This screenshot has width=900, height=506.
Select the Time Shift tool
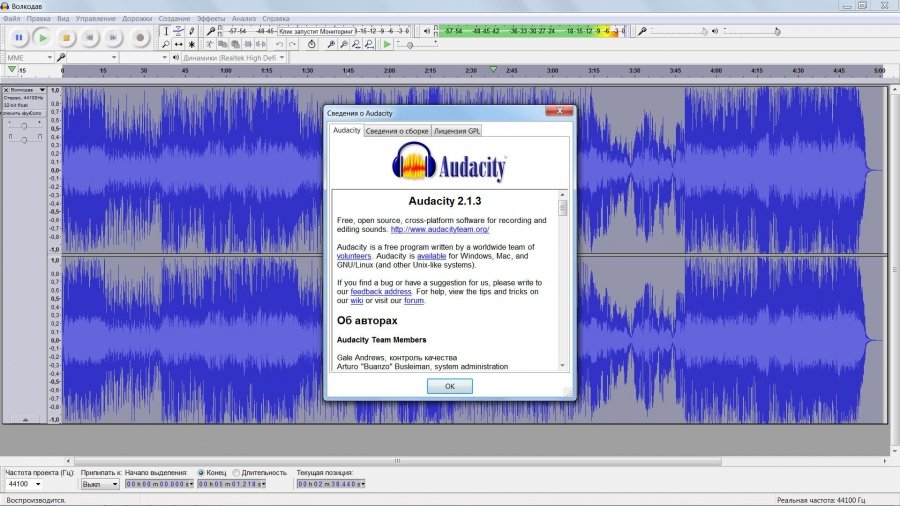tap(179, 45)
